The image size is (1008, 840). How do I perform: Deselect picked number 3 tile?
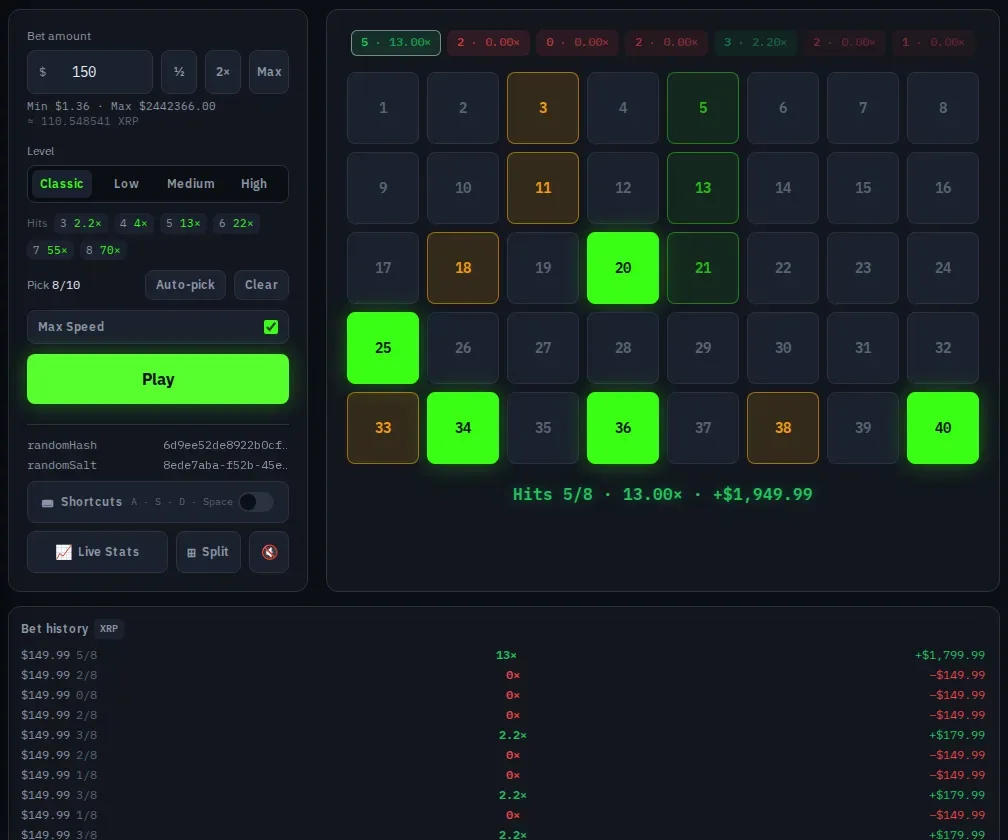(543, 108)
